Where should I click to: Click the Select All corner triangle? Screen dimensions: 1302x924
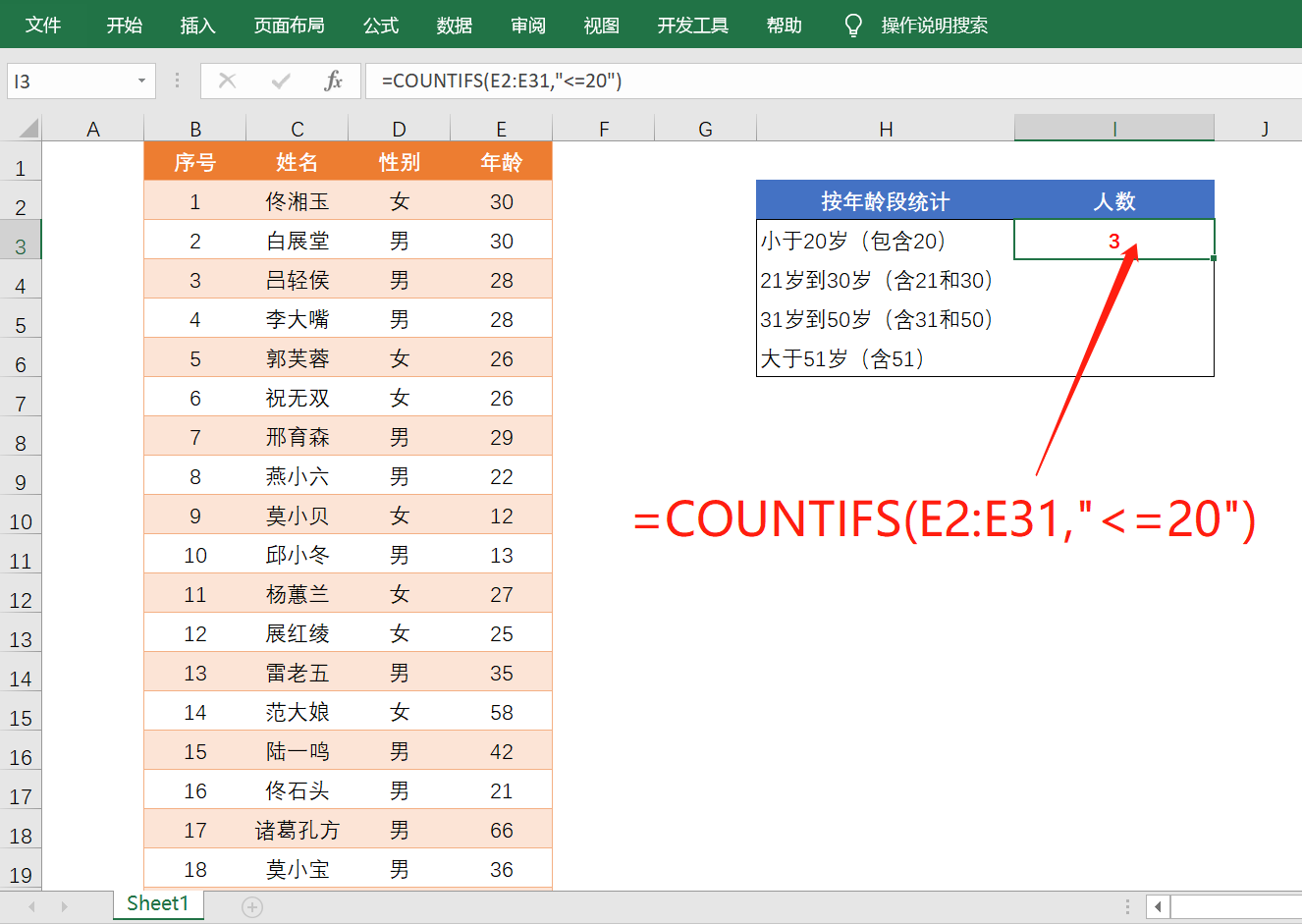pyautogui.click(x=28, y=128)
